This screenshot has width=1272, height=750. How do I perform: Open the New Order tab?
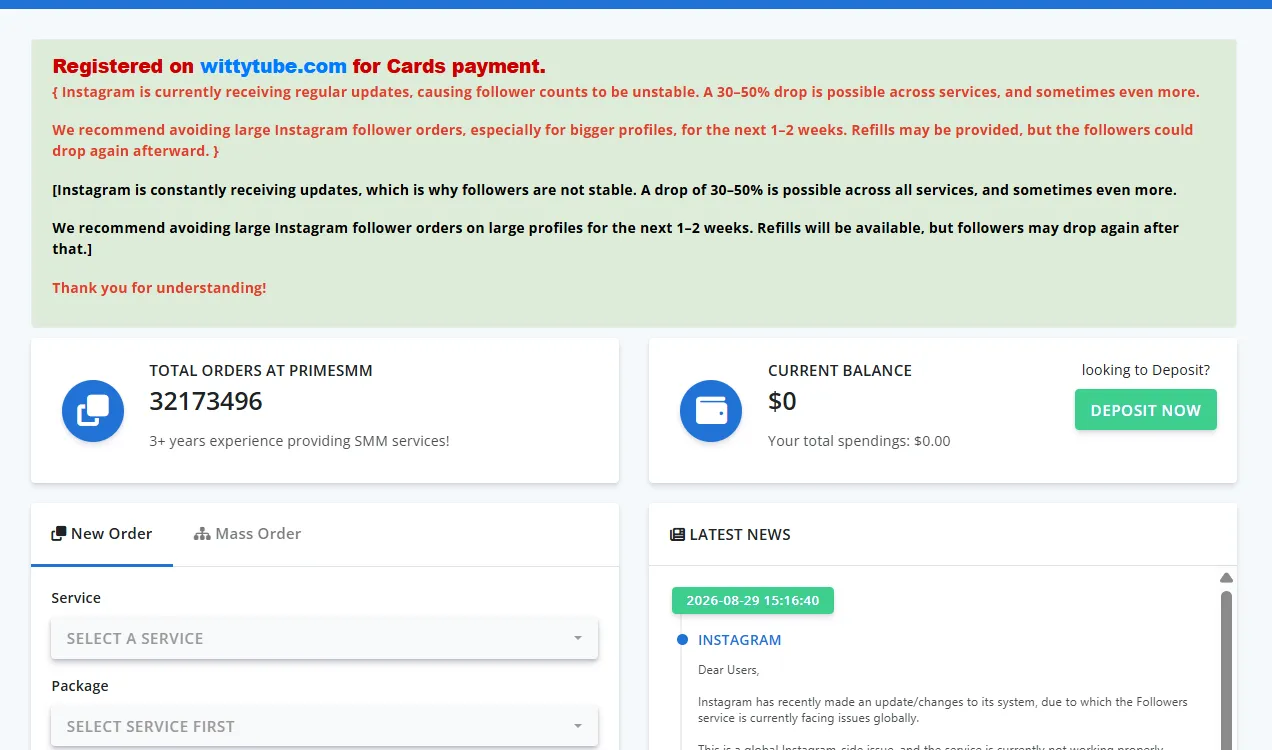(x=102, y=534)
